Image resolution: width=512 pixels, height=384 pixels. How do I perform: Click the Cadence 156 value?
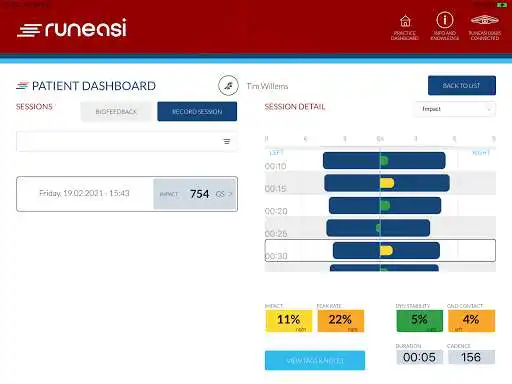[471, 357]
